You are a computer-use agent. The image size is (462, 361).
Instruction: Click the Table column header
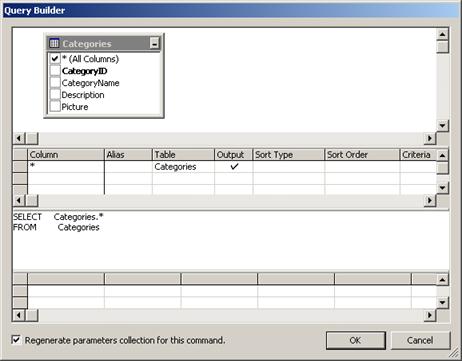[x=183, y=155]
